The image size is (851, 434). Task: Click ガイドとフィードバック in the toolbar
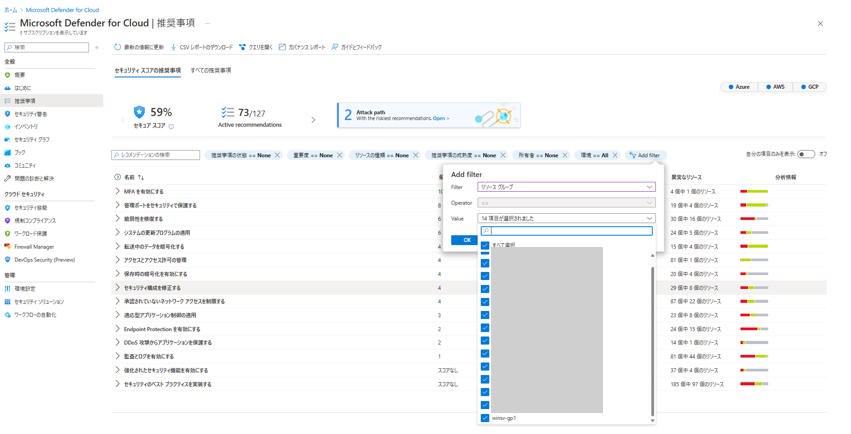(357, 47)
